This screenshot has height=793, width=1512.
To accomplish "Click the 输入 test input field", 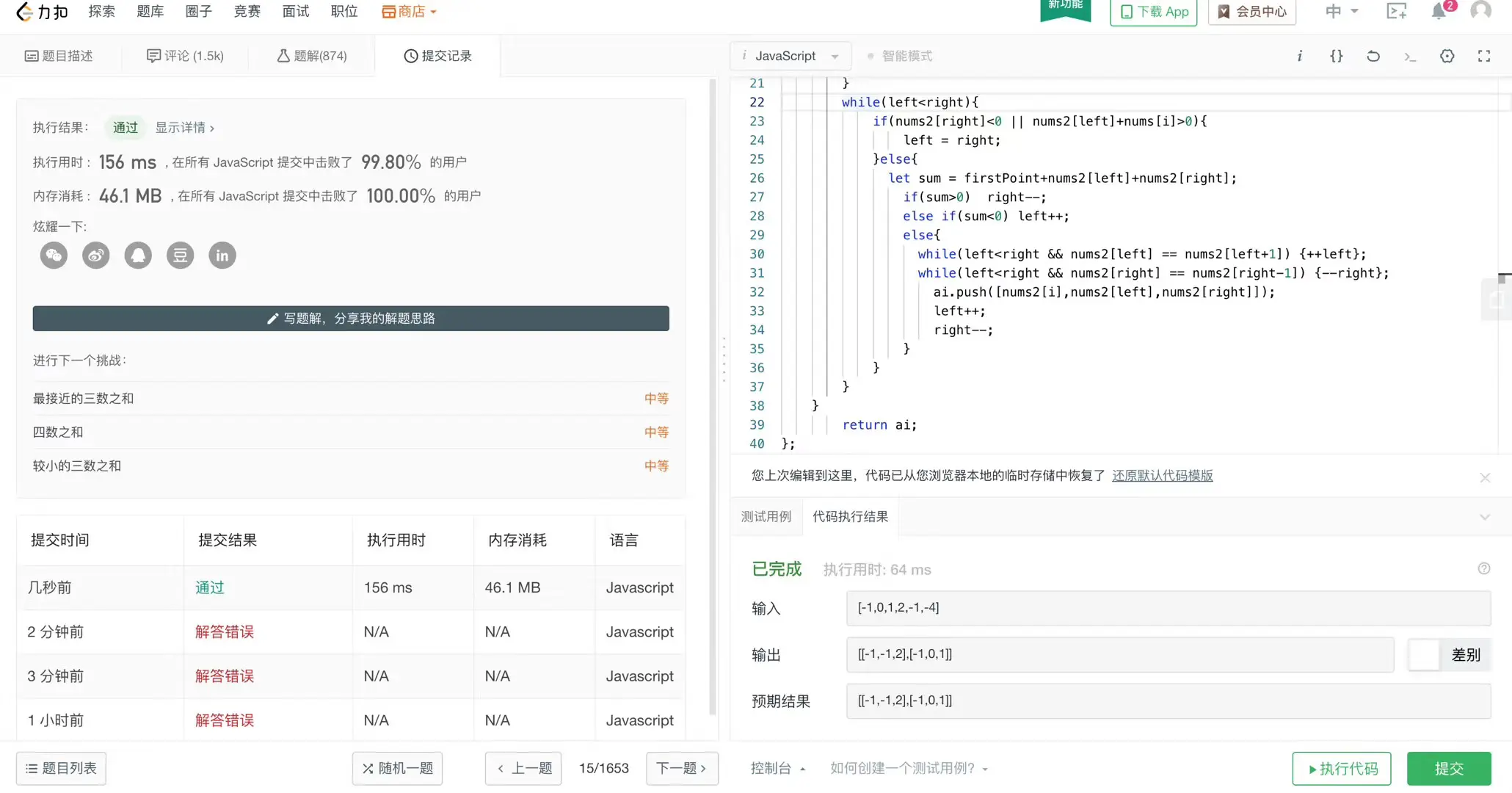I will click(1168, 608).
